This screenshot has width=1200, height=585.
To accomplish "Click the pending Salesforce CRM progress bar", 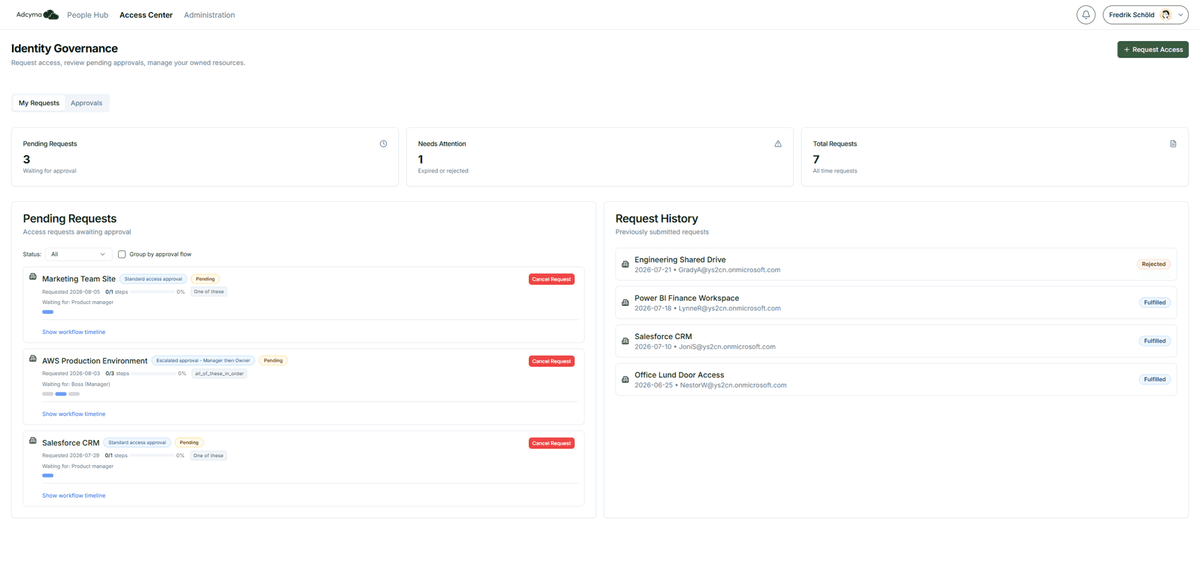I will pyautogui.click(x=151, y=456).
